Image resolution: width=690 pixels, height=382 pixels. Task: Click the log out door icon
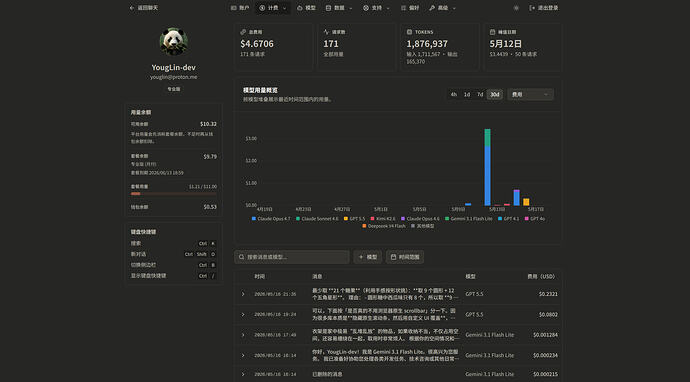click(x=532, y=8)
